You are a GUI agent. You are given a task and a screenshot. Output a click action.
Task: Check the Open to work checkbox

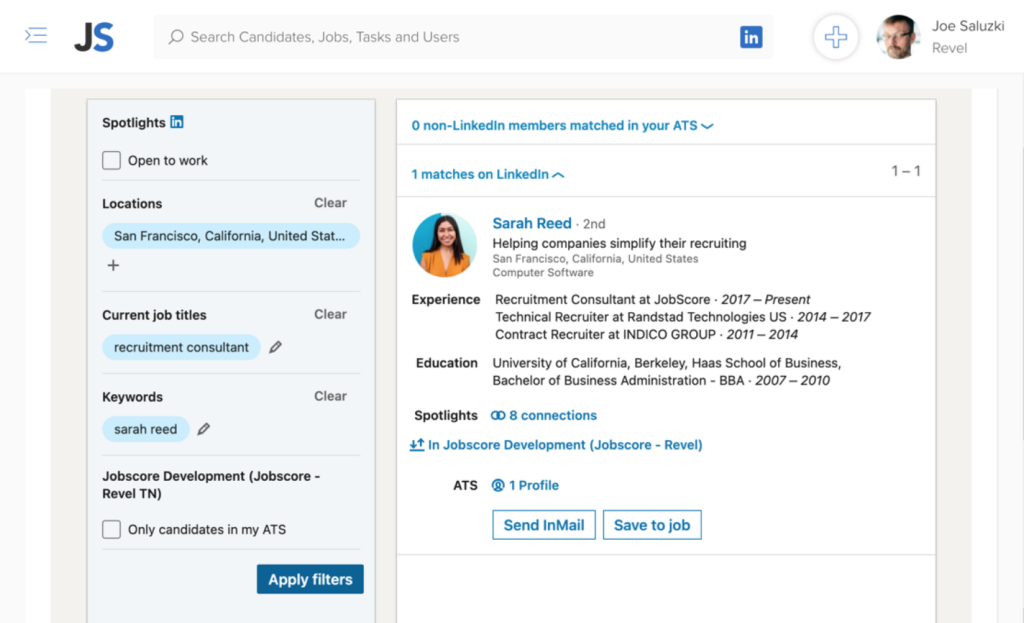(x=112, y=160)
